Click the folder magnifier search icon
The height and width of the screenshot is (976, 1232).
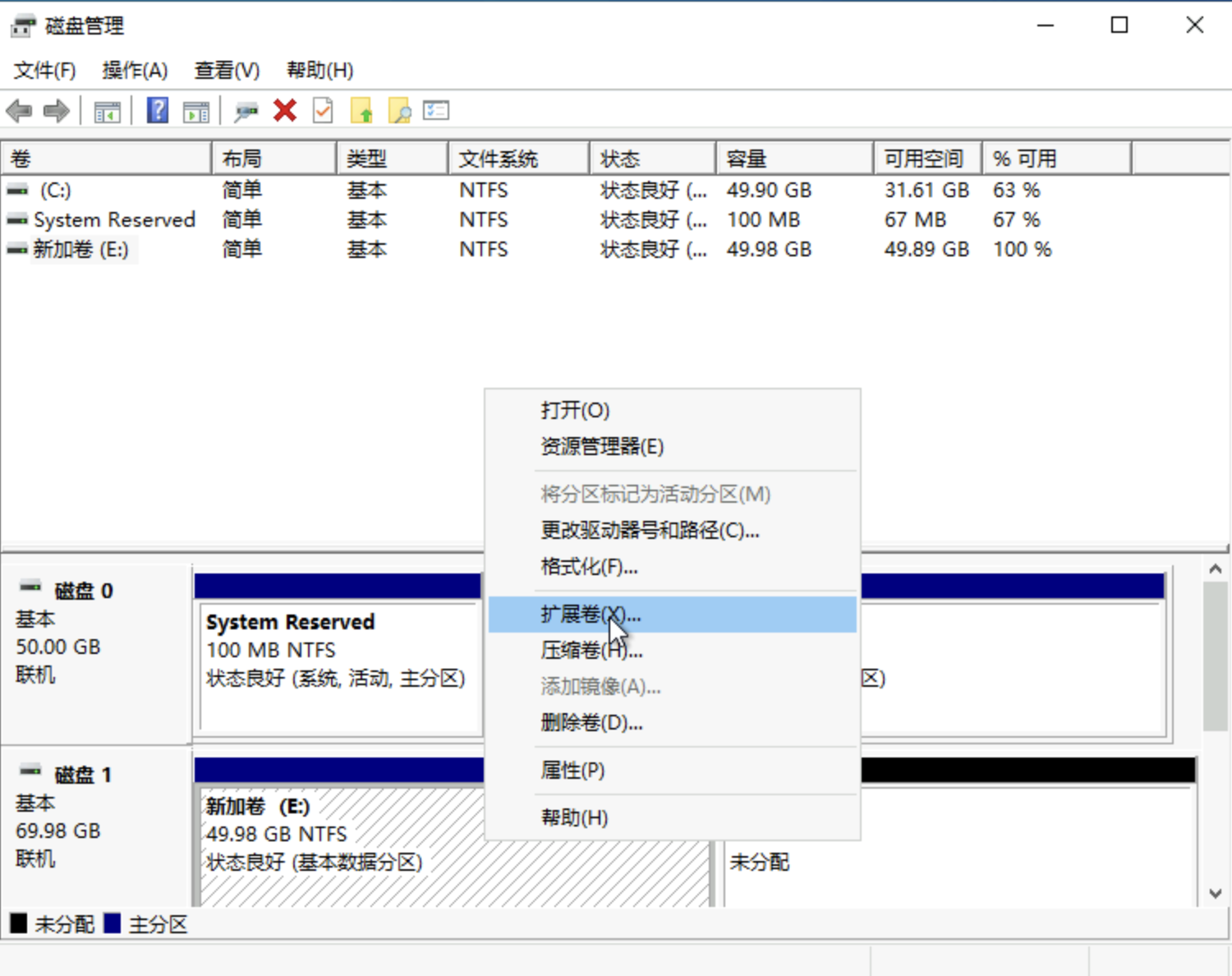(400, 110)
